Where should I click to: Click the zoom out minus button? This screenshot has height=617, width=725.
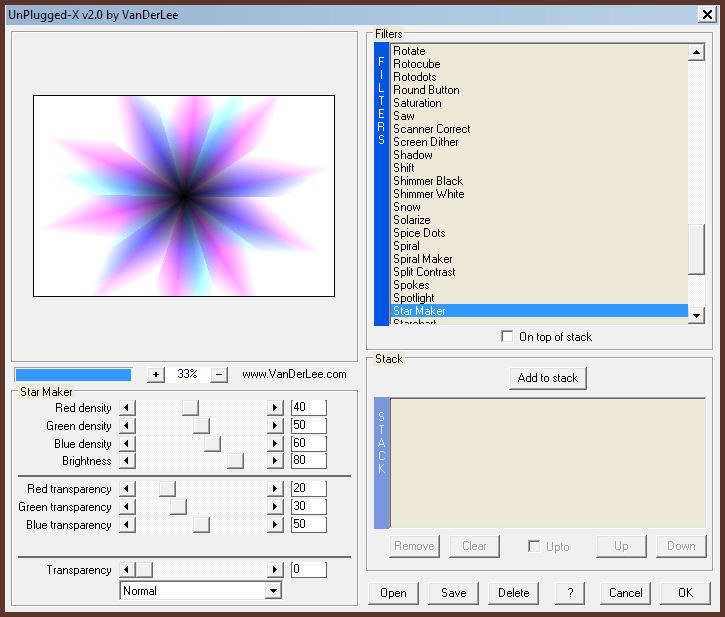click(219, 374)
